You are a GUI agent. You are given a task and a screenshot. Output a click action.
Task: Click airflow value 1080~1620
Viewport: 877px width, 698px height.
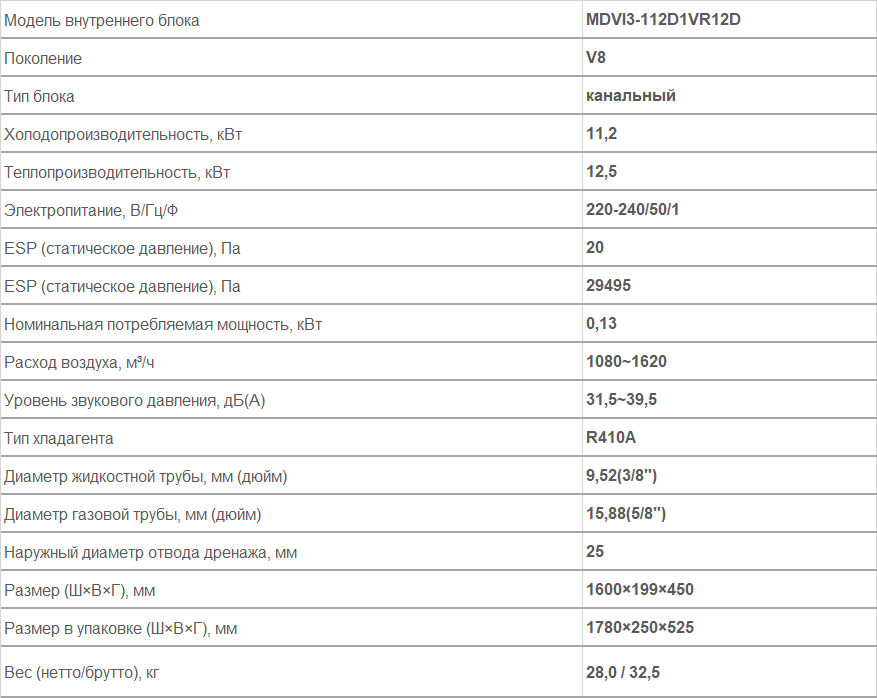(x=626, y=362)
